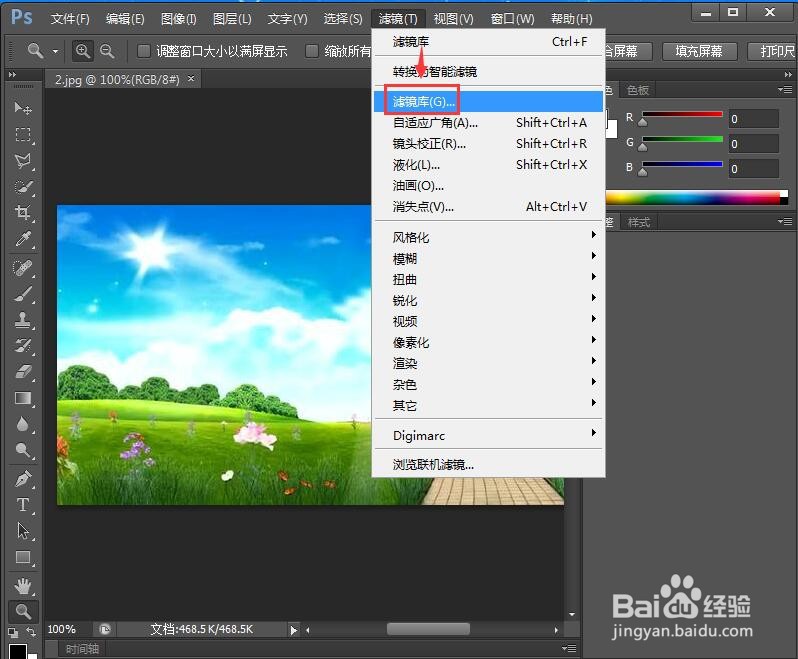The height and width of the screenshot is (659, 798).
Task: Click the 填充屏幕 button
Action: point(699,51)
